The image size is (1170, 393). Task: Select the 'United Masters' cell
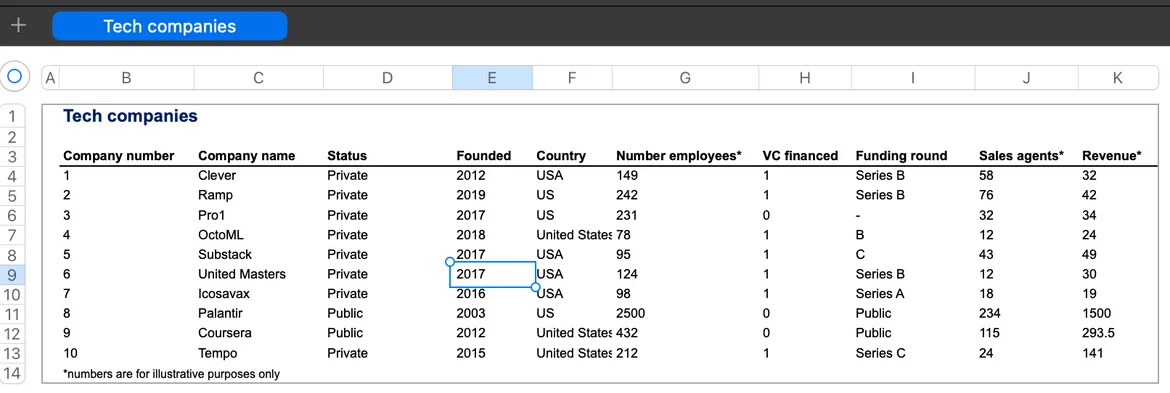tap(242, 274)
